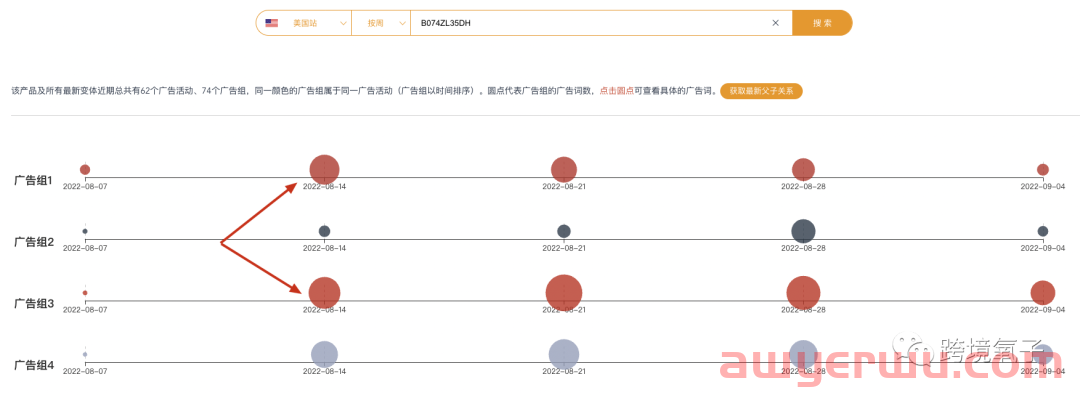
Task: Select 广告组2 bubble at 2022-08-14
Action: click(x=324, y=231)
